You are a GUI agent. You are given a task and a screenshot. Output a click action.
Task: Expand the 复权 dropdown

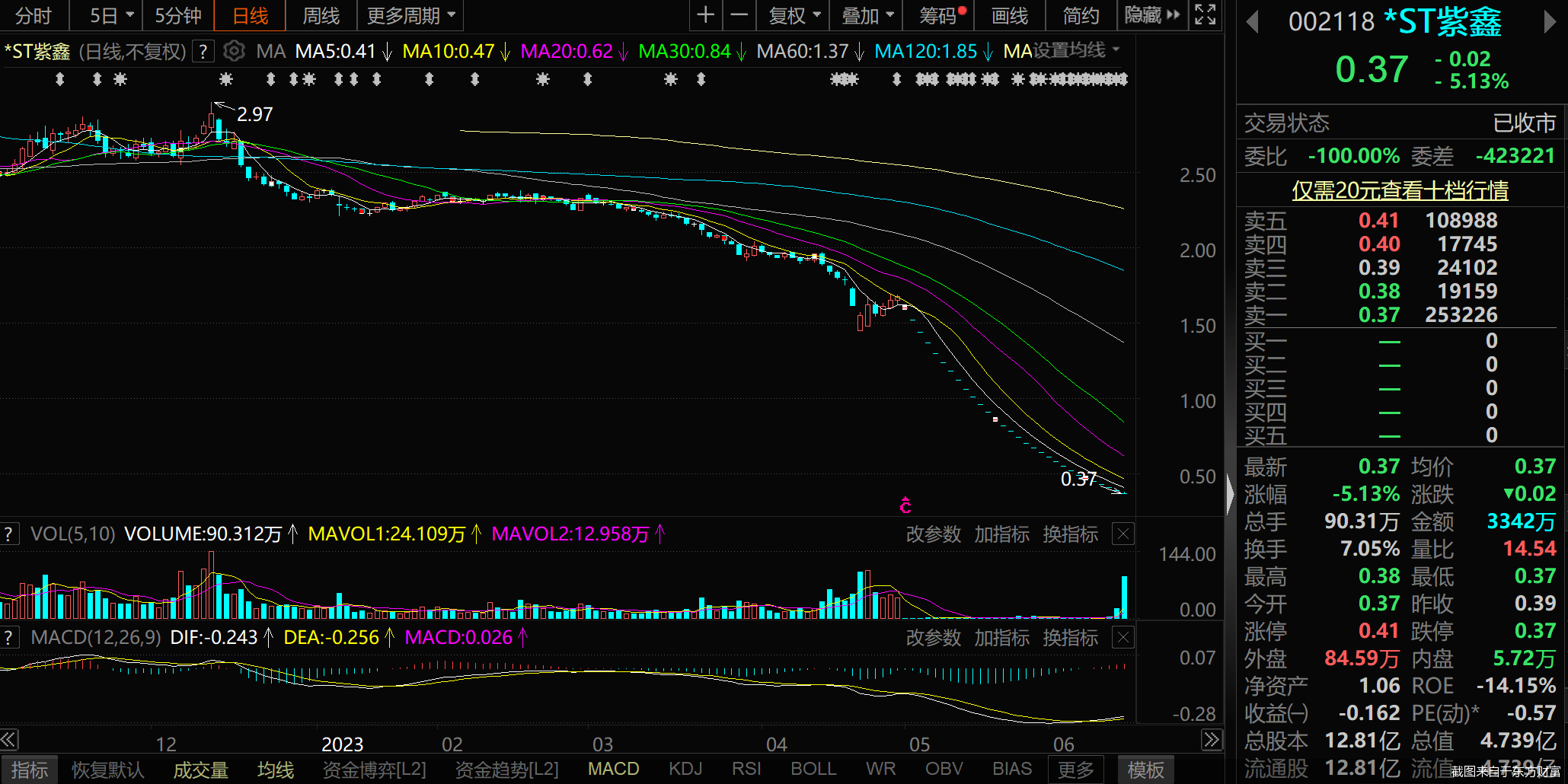pyautogui.click(x=794, y=15)
